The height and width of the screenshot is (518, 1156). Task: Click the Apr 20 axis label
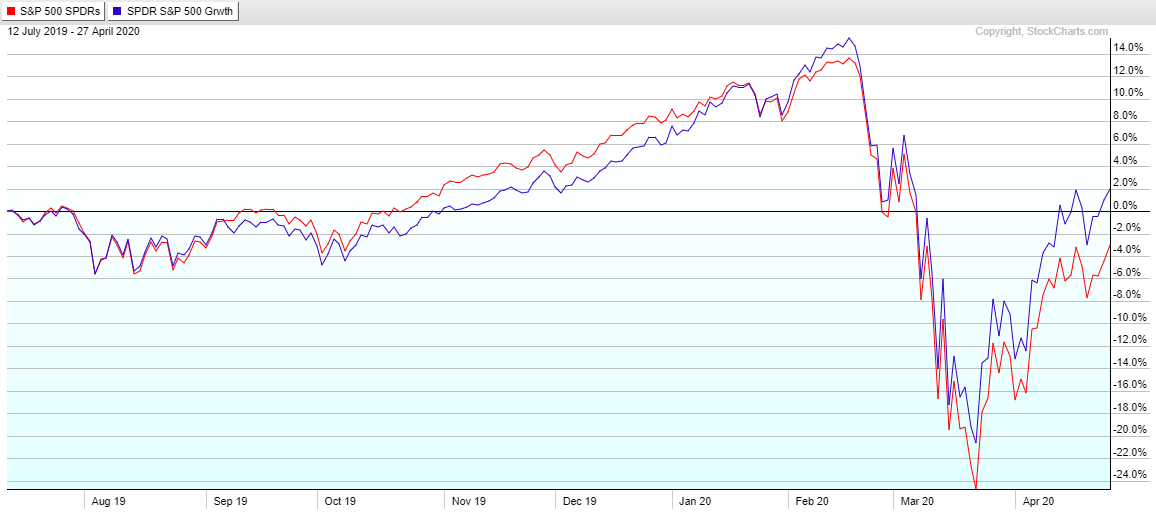click(1040, 501)
